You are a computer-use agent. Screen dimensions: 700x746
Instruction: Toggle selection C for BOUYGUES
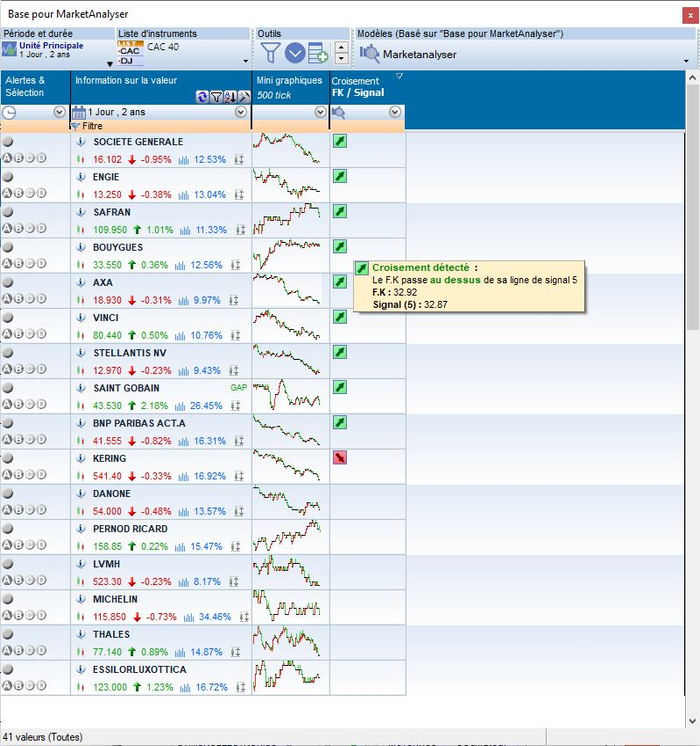tap(30, 264)
